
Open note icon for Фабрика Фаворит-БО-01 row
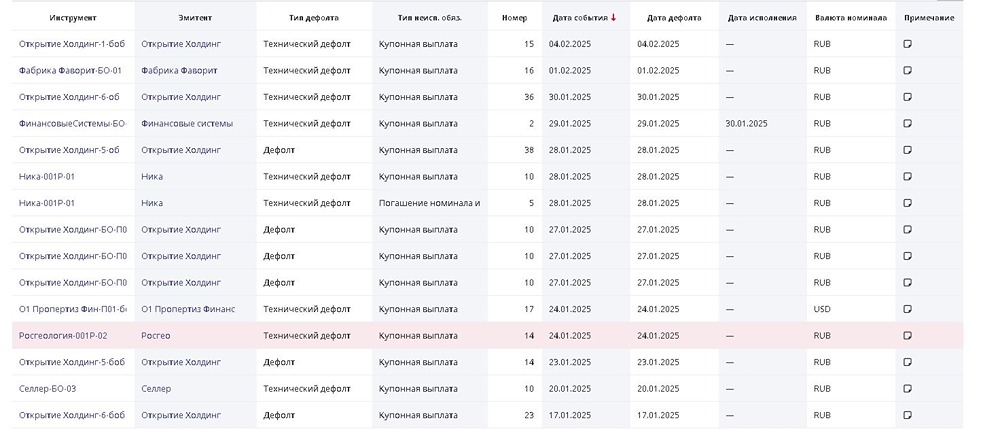coord(907,70)
